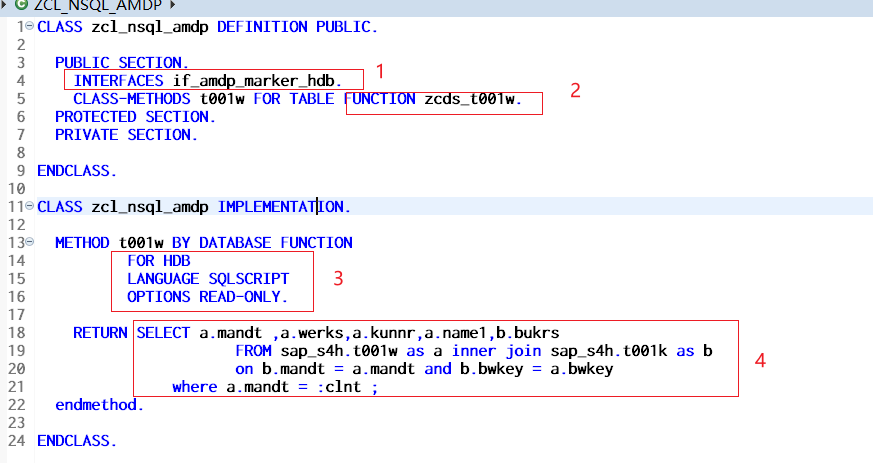Image resolution: width=873 pixels, height=463 pixels.
Task: Click 'DEFINITION PUBLIC.' on line 1
Action: [298, 27]
